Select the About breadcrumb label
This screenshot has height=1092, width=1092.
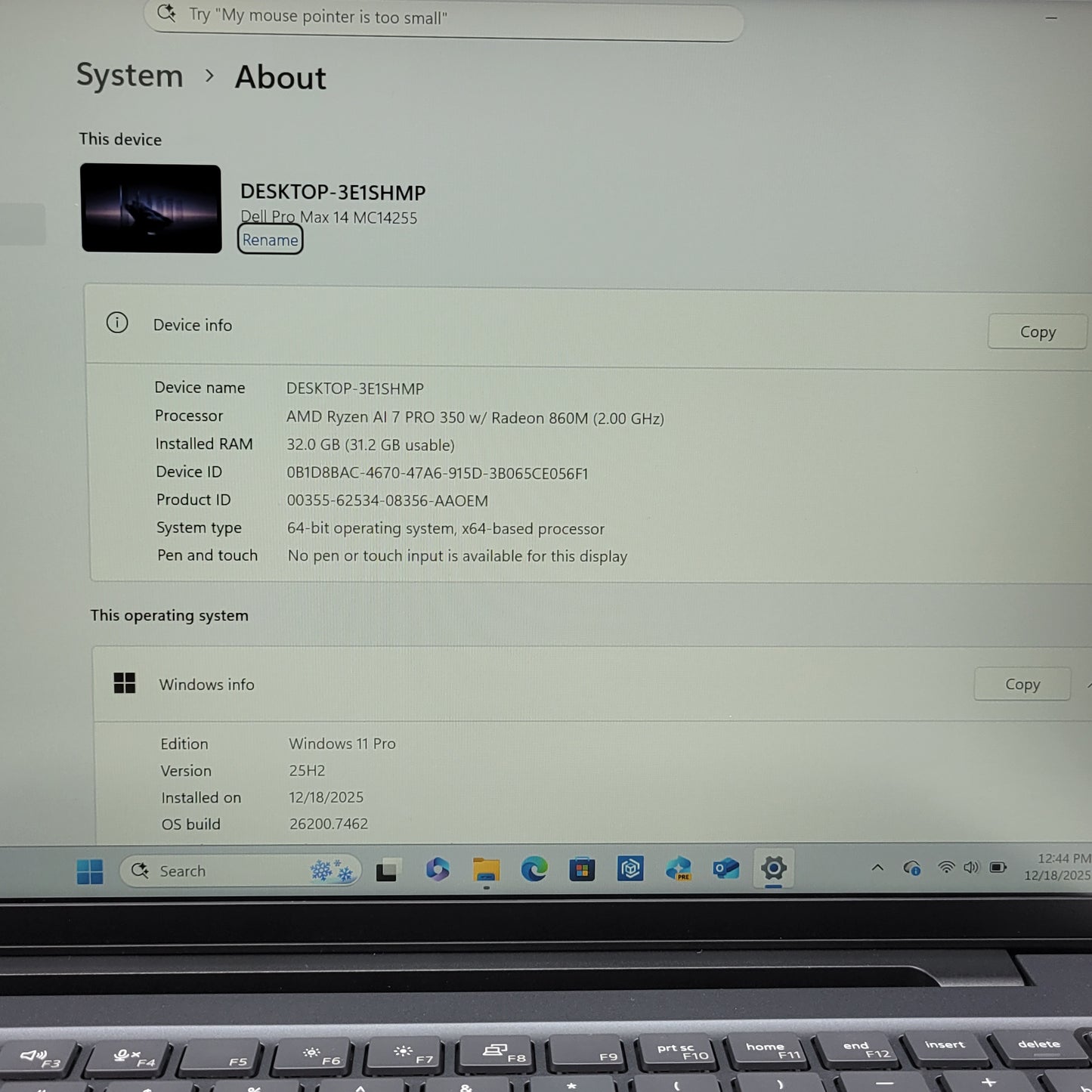[x=280, y=77]
